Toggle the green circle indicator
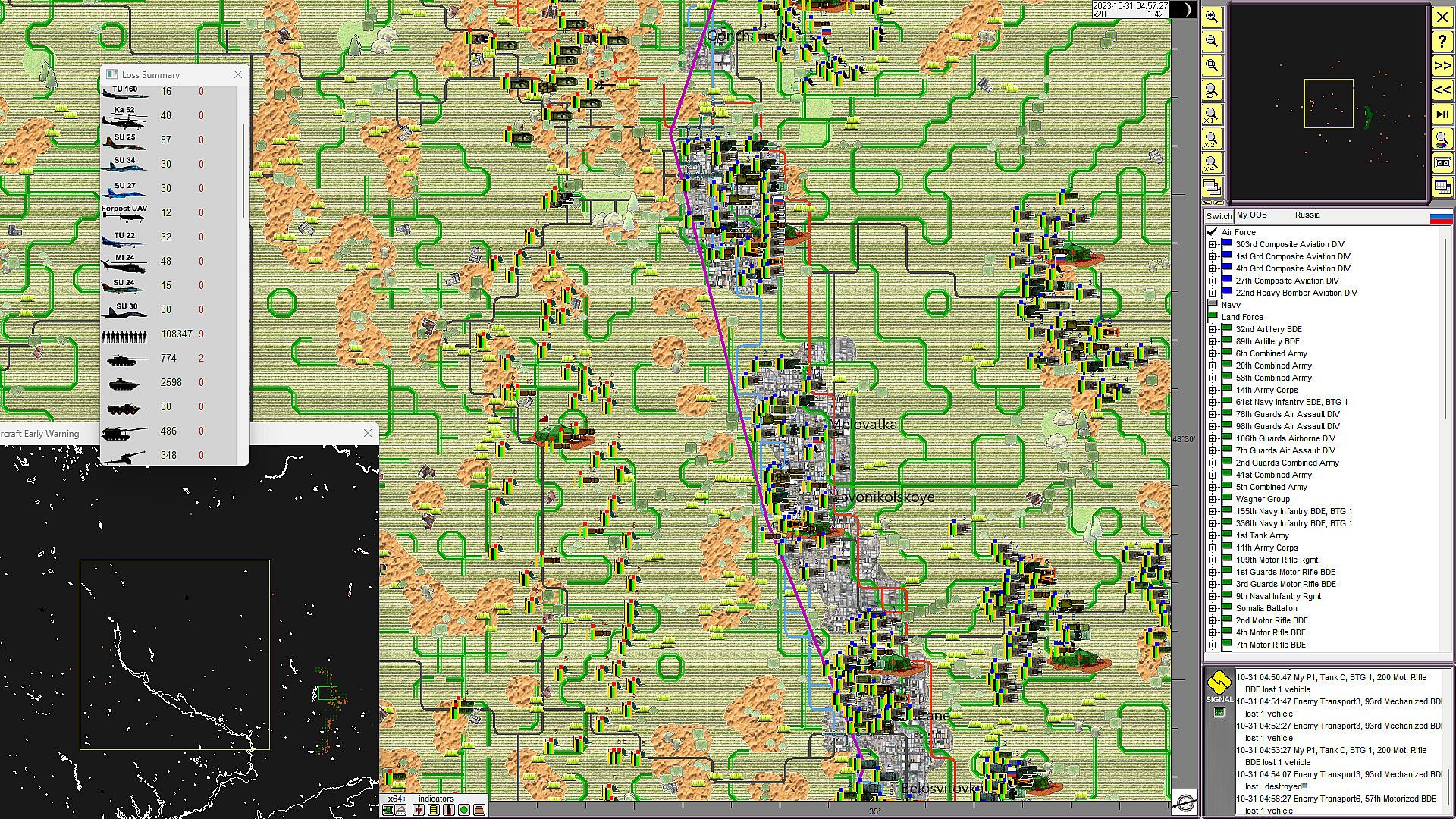The height and width of the screenshot is (819, 1456). [x=463, y=810]
